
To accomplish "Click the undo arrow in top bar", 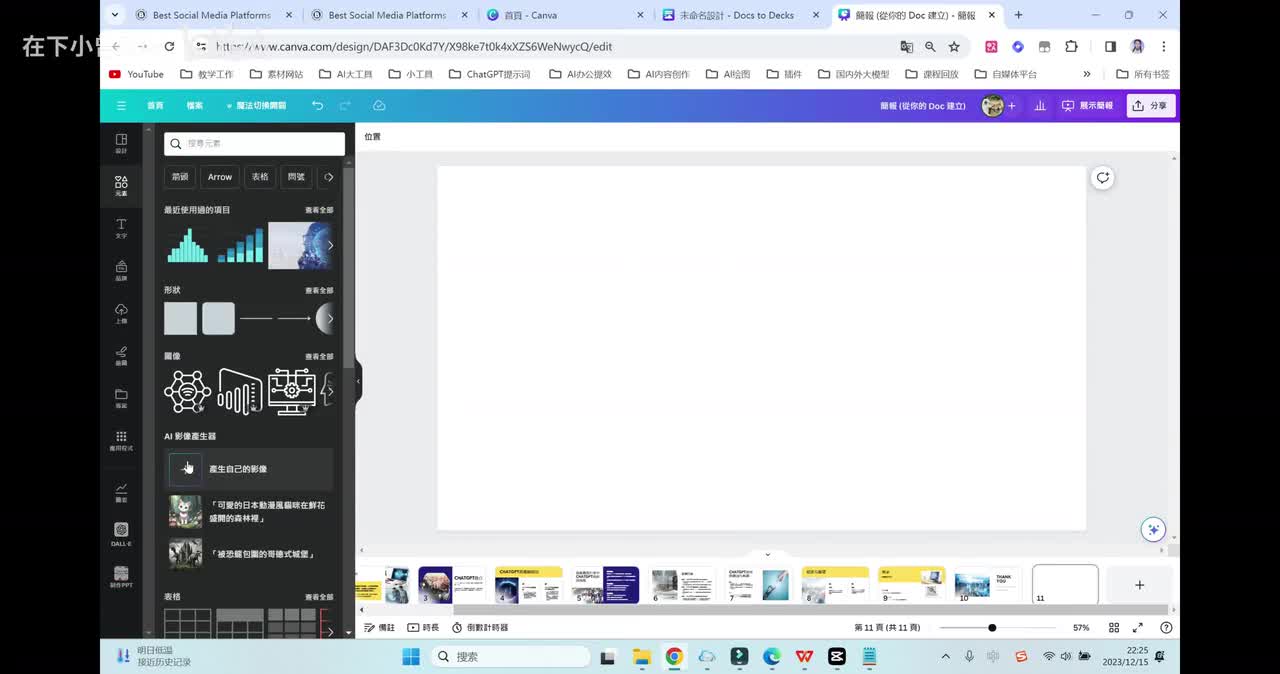I will [x=317, y=105].
